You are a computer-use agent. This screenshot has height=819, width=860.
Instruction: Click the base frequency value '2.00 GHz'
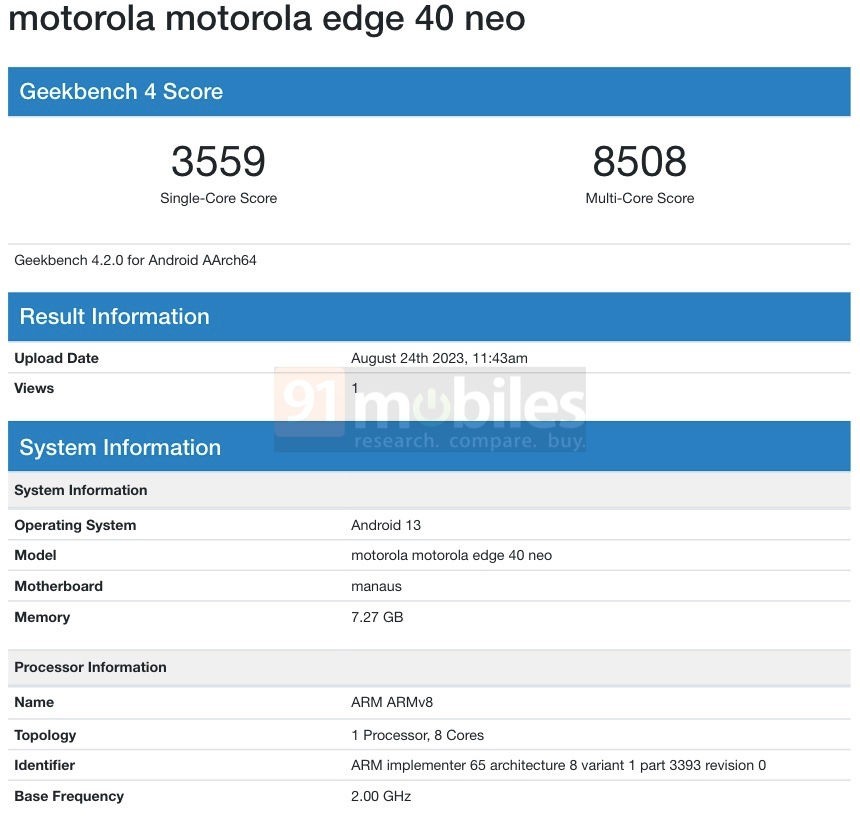point(381,796)
